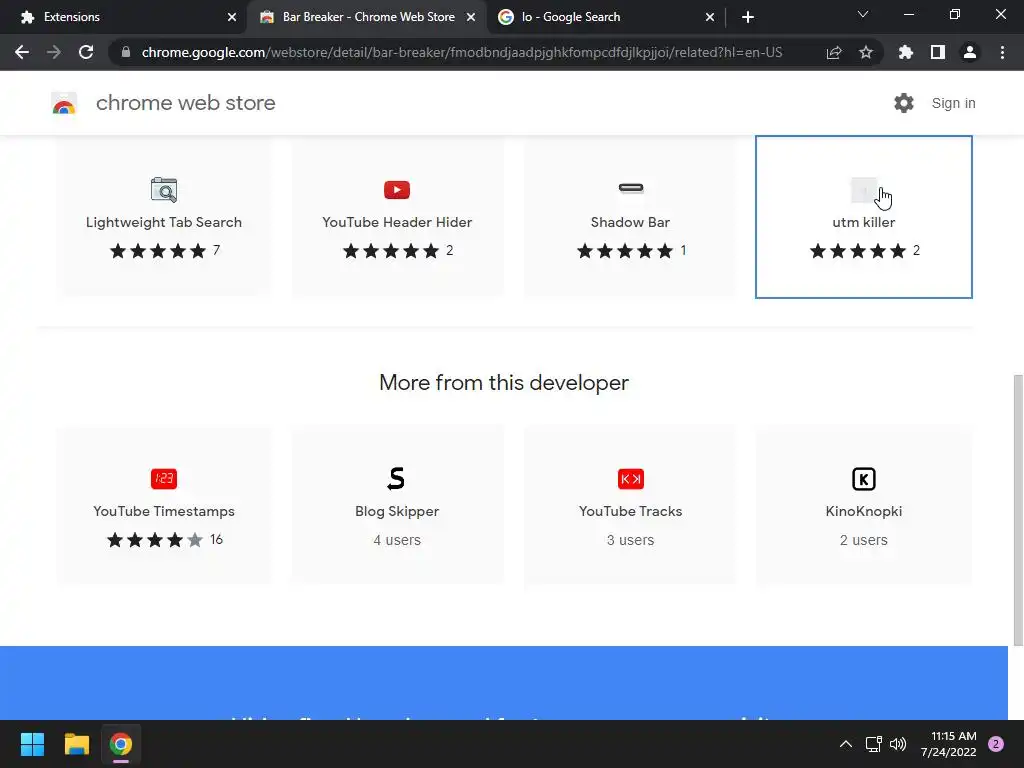The height and width of the screenshot is (768, 1024).
Task: Open Lightweight Tab Search extension title
Action: 164,222
